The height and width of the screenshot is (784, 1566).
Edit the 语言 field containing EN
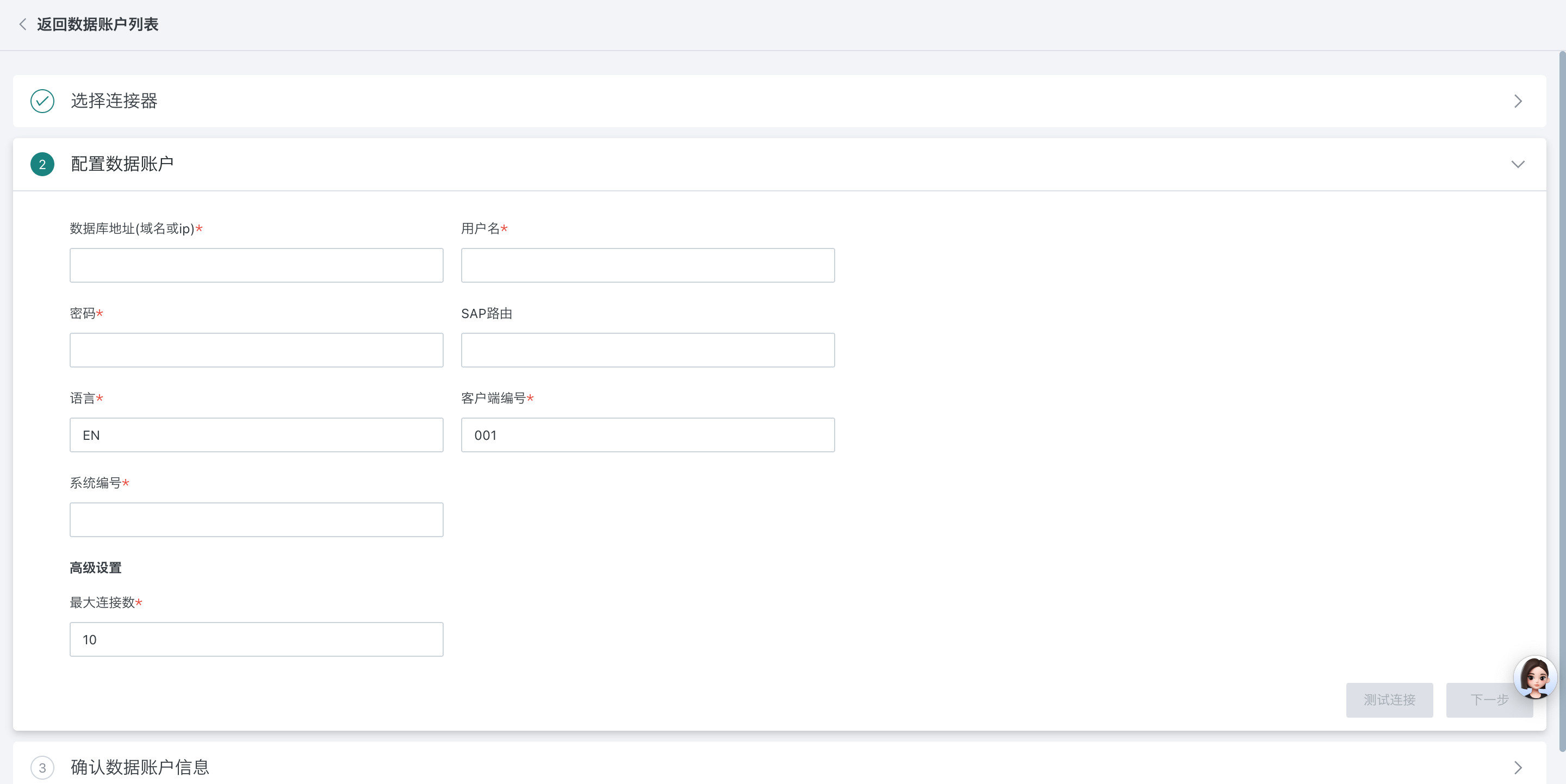pos(256,434)
